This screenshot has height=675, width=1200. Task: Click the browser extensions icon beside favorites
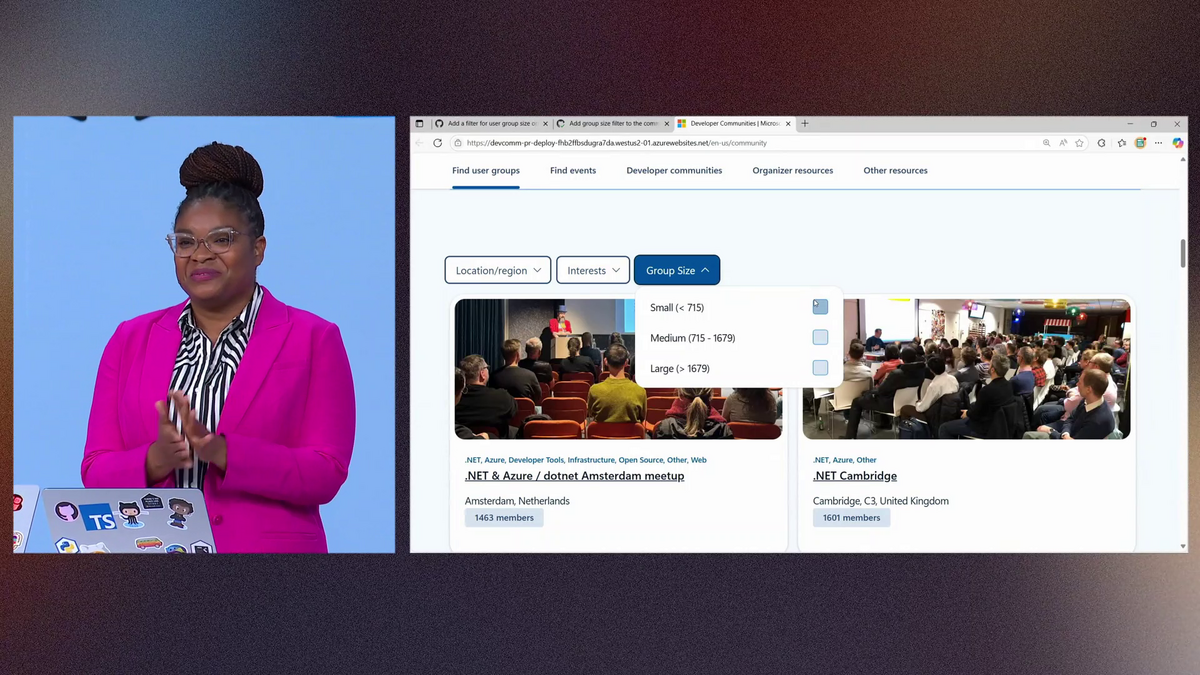tap(1102, 143)
